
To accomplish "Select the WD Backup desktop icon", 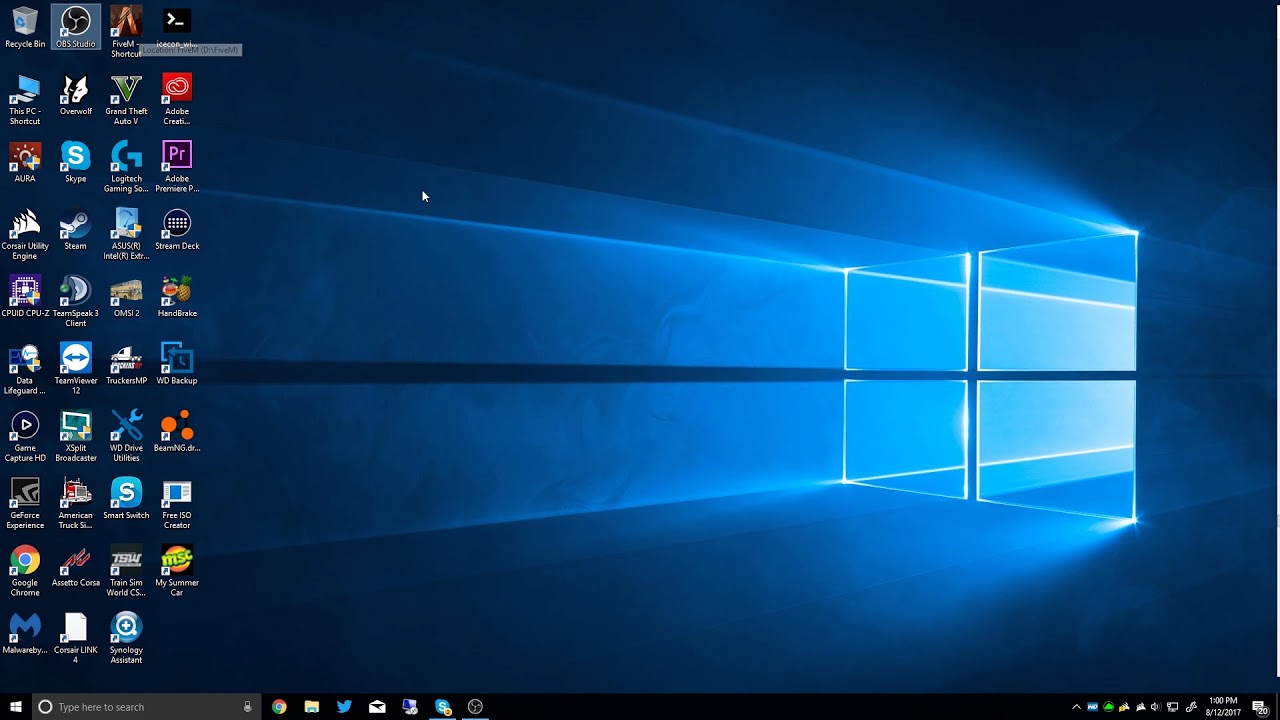I will [177, 363].
